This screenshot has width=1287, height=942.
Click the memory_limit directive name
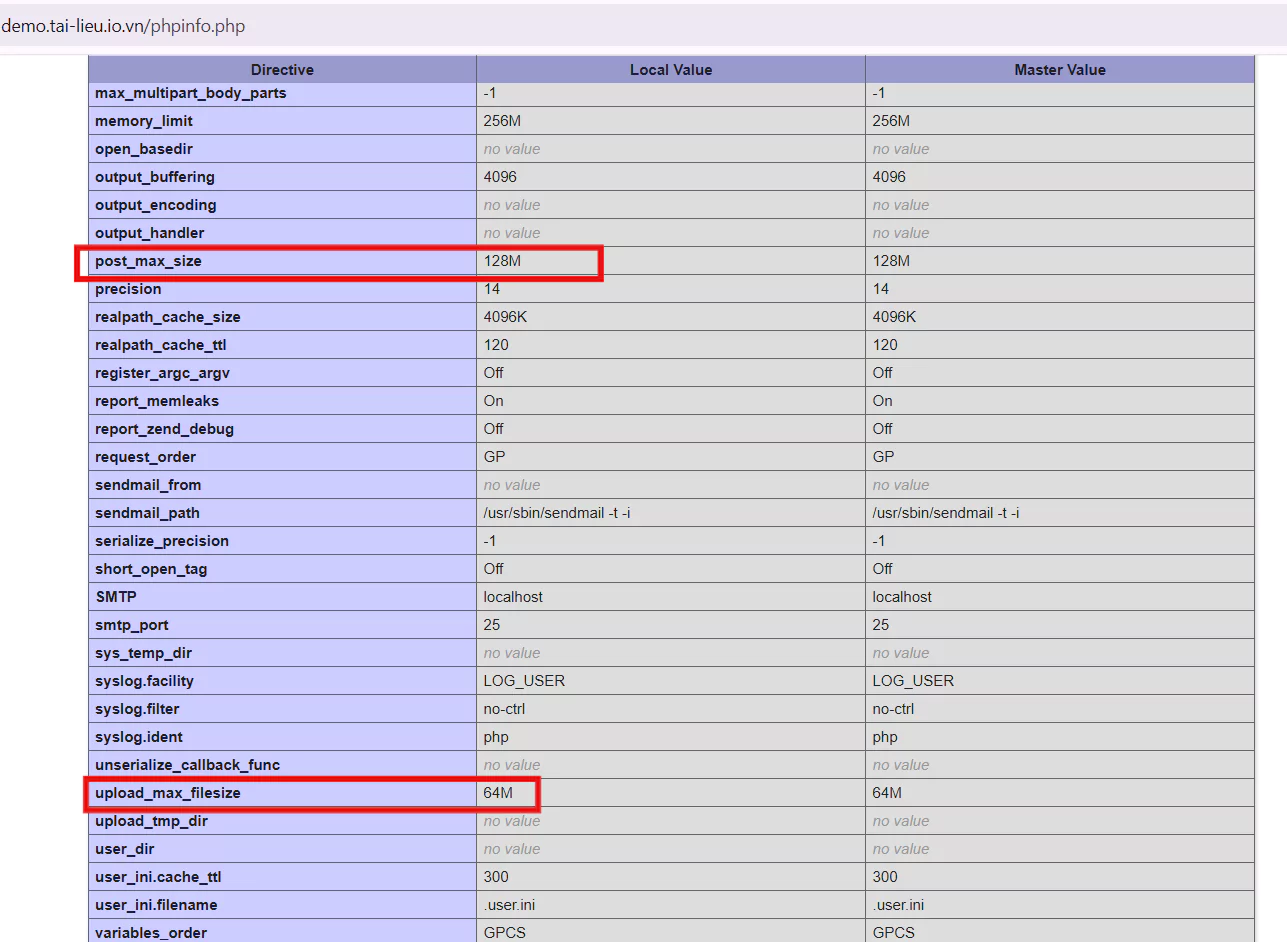tap(144, 121)
